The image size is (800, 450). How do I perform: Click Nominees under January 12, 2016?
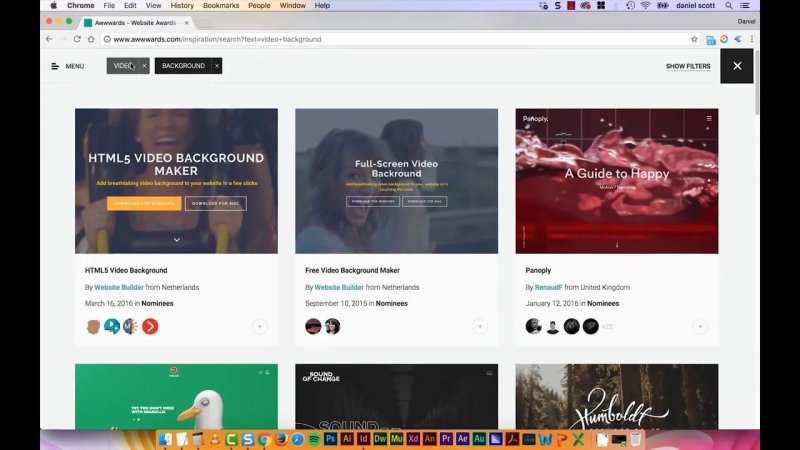tap(603, 303)
